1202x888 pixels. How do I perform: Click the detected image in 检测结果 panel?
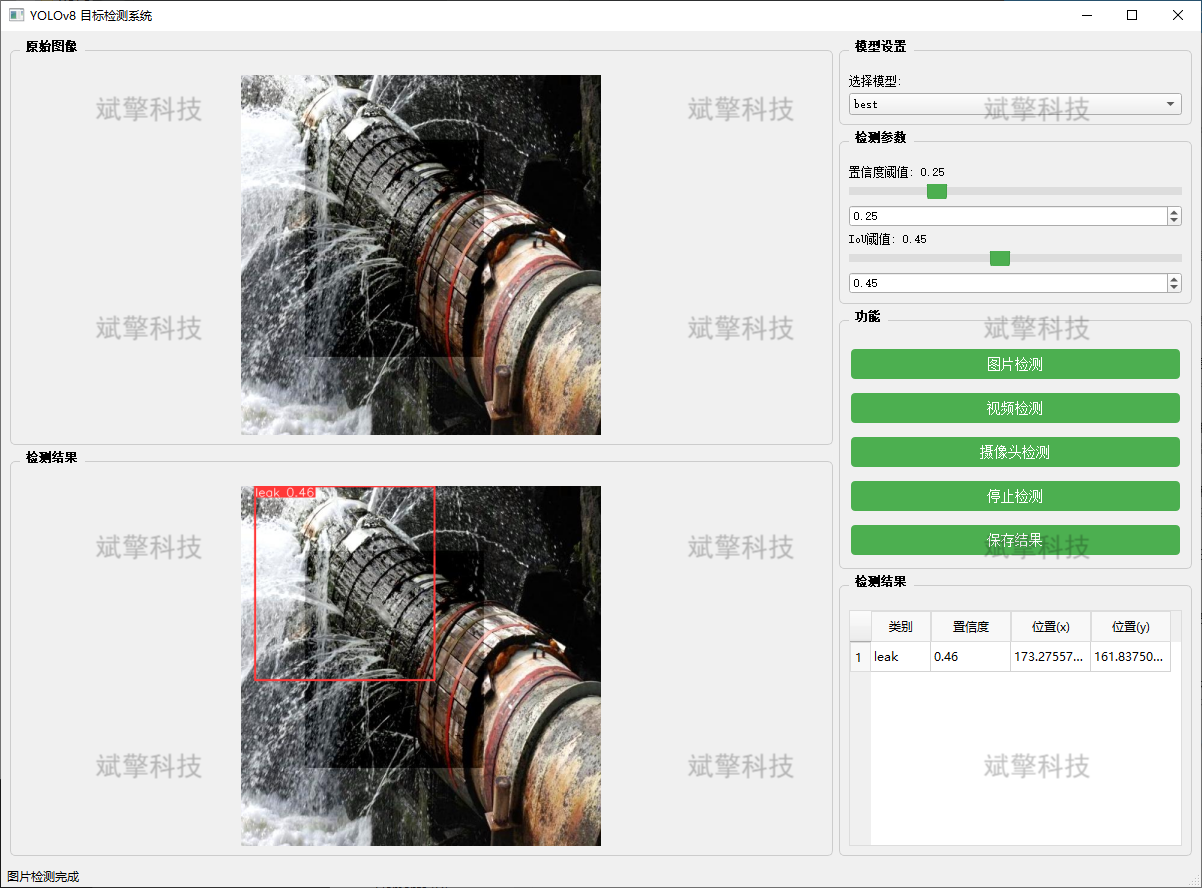pos(421,666)
